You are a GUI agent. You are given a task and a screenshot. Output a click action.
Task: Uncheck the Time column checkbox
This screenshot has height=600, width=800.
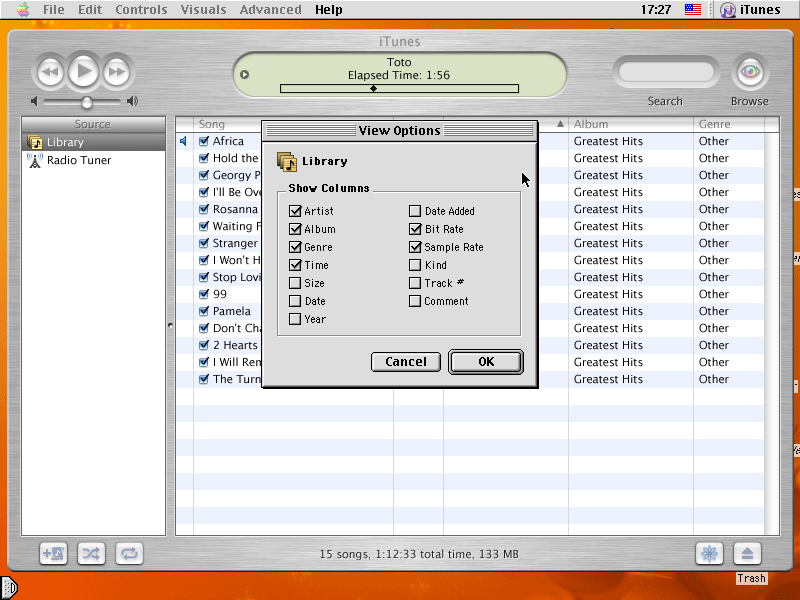coord(295,265)
